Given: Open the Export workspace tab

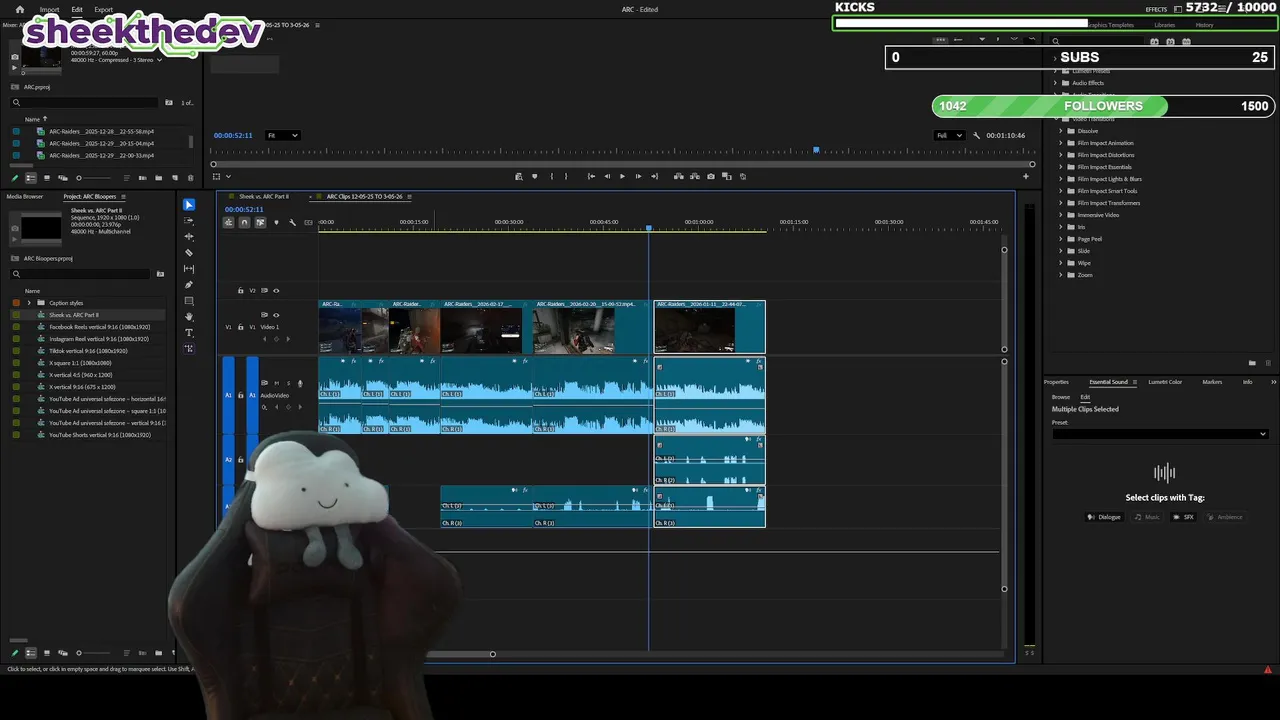Looking at the screenshot, I should coord(103,9).
